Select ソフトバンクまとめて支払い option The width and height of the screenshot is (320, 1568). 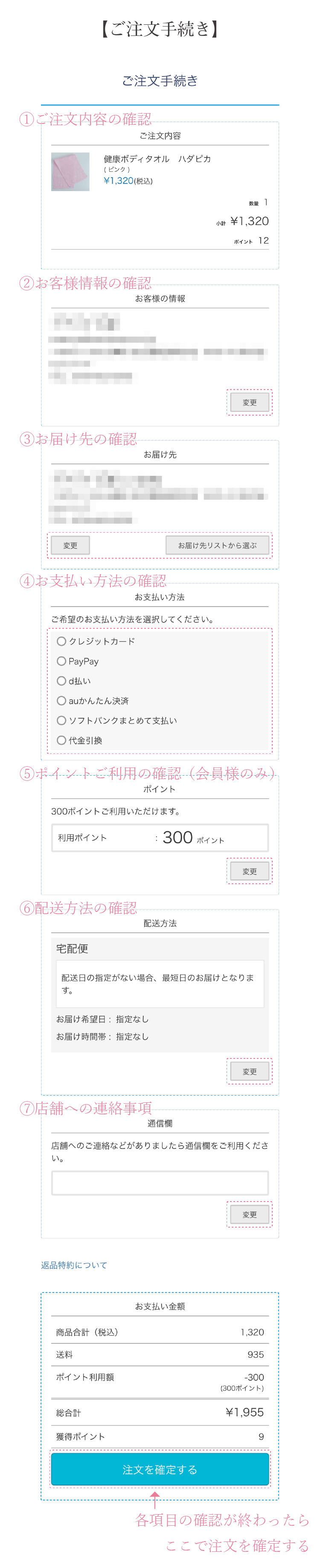coord(61,720)
